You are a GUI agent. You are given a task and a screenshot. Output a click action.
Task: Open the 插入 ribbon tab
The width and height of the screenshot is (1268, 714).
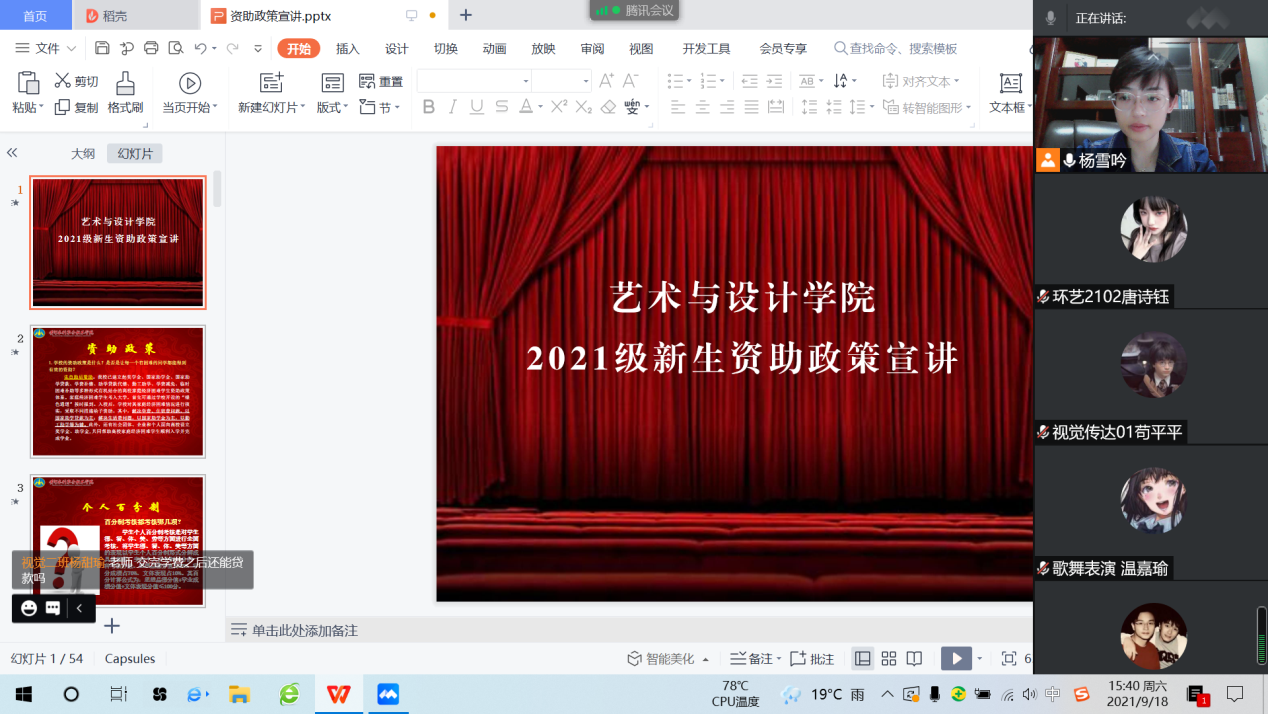coord(347,48)
